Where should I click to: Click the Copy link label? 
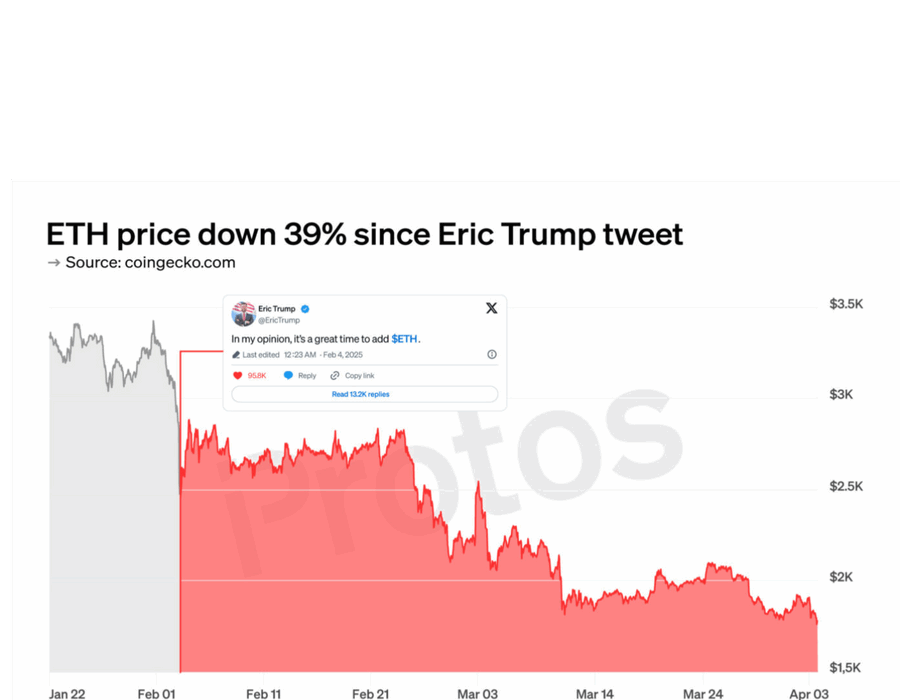(x=360, y=375)
